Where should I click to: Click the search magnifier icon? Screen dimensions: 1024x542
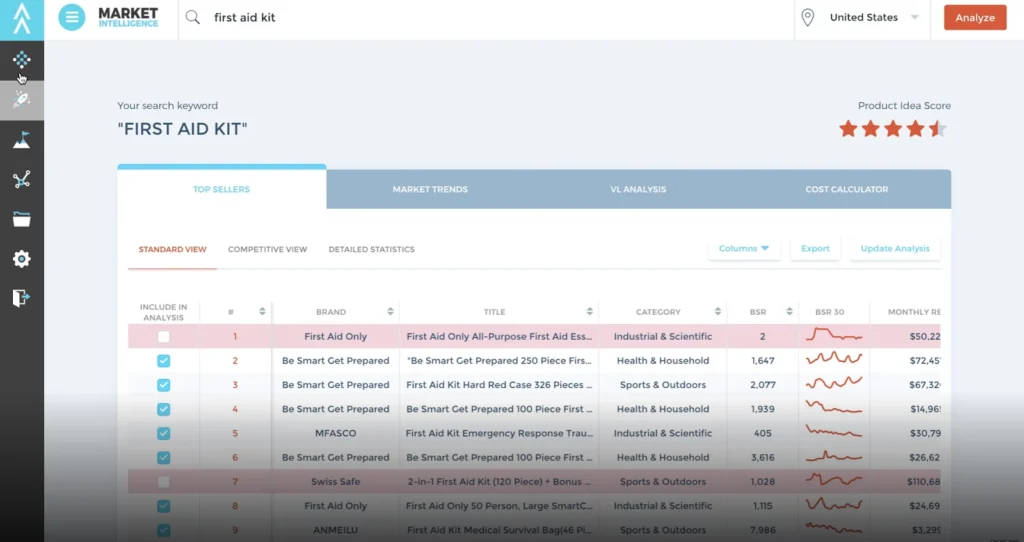(193, 18)
